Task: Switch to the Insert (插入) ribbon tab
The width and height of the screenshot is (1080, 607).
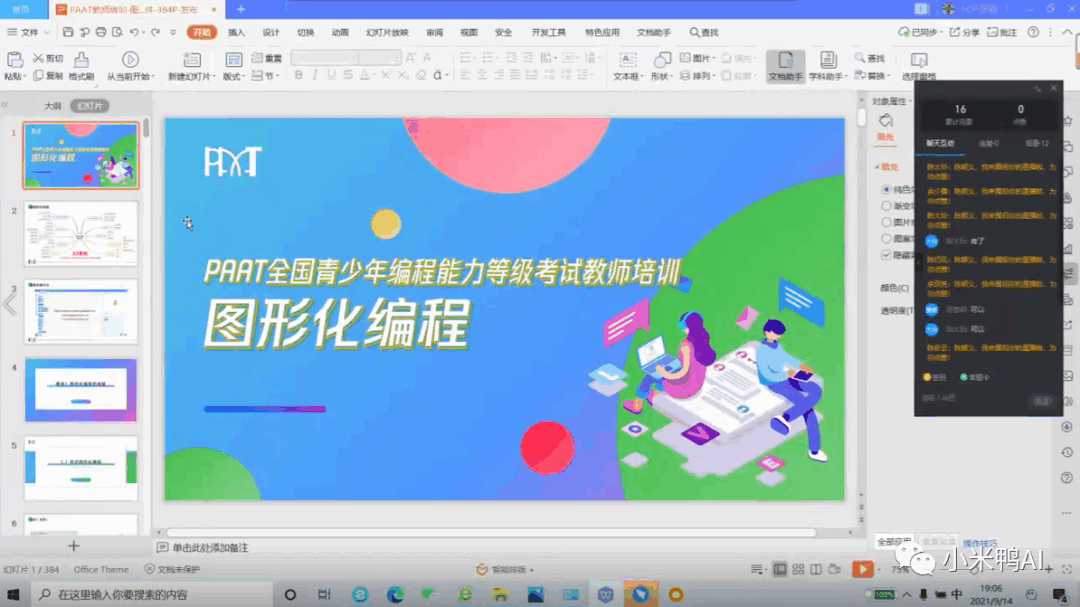Action: pos(236,32)
